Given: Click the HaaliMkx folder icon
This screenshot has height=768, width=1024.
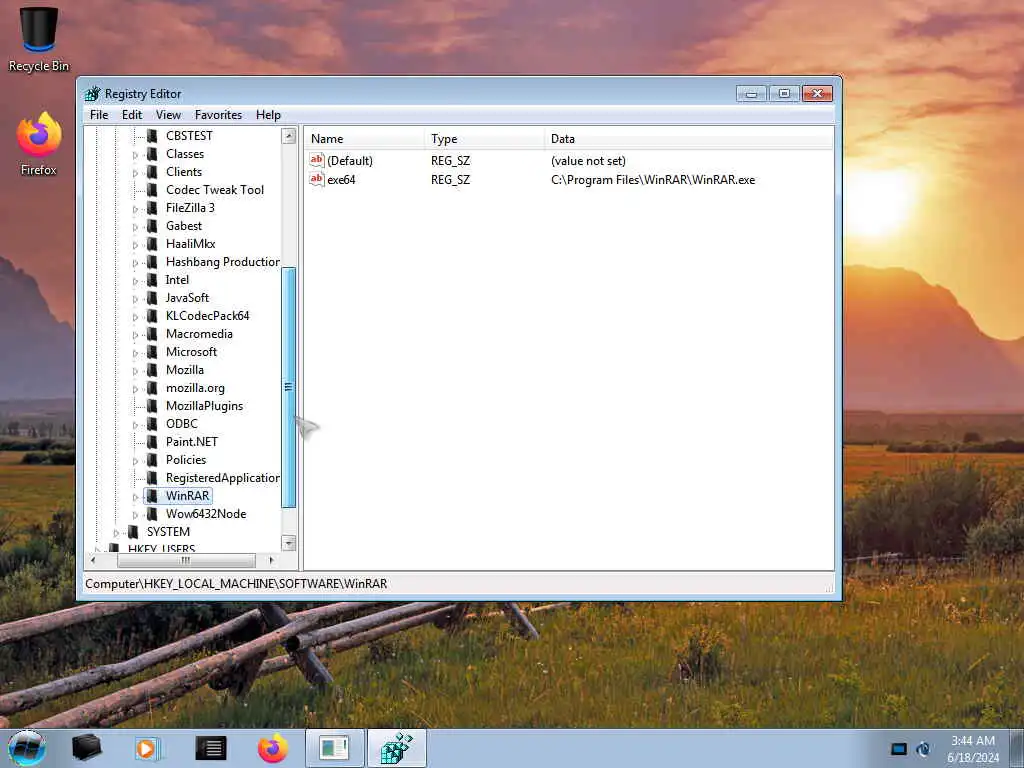Looking at the screenshot, I should click(x=152, y=244).
